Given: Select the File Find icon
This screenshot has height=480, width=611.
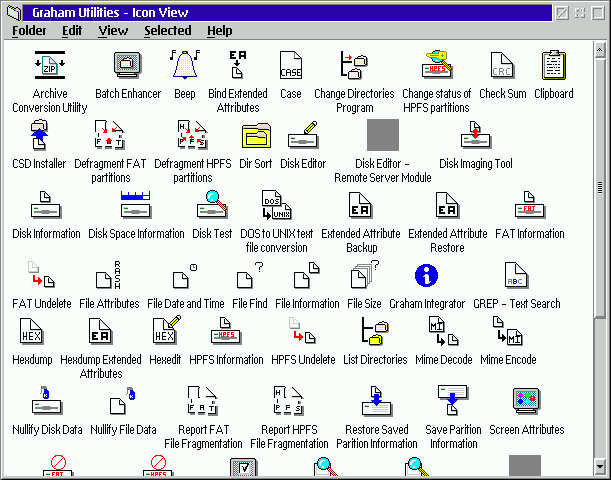Looking at the screenshot, I should tap(249, 276).
